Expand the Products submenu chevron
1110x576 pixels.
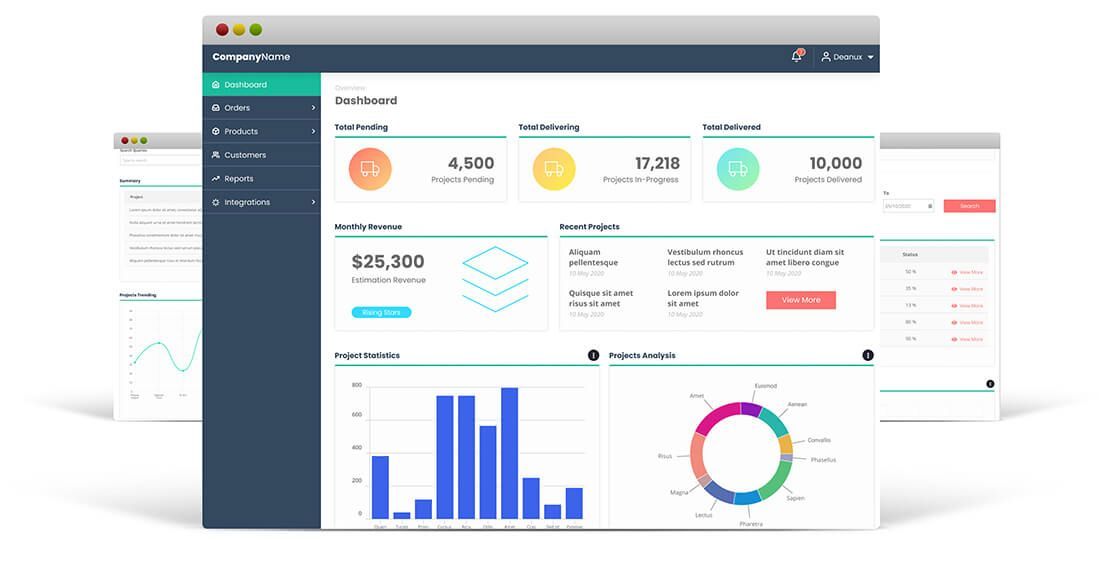(313, 131)
